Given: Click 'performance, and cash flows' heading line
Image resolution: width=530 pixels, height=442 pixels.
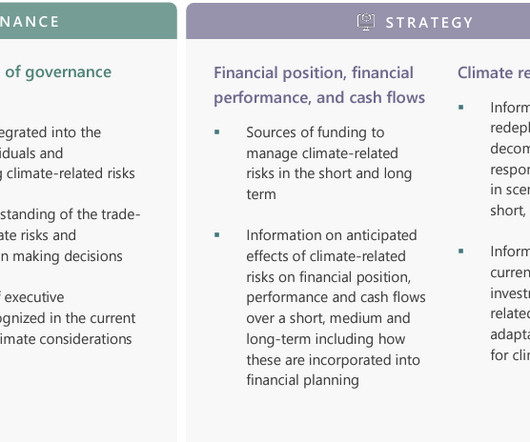Looking at the screenshot, I should pos(319,98).
